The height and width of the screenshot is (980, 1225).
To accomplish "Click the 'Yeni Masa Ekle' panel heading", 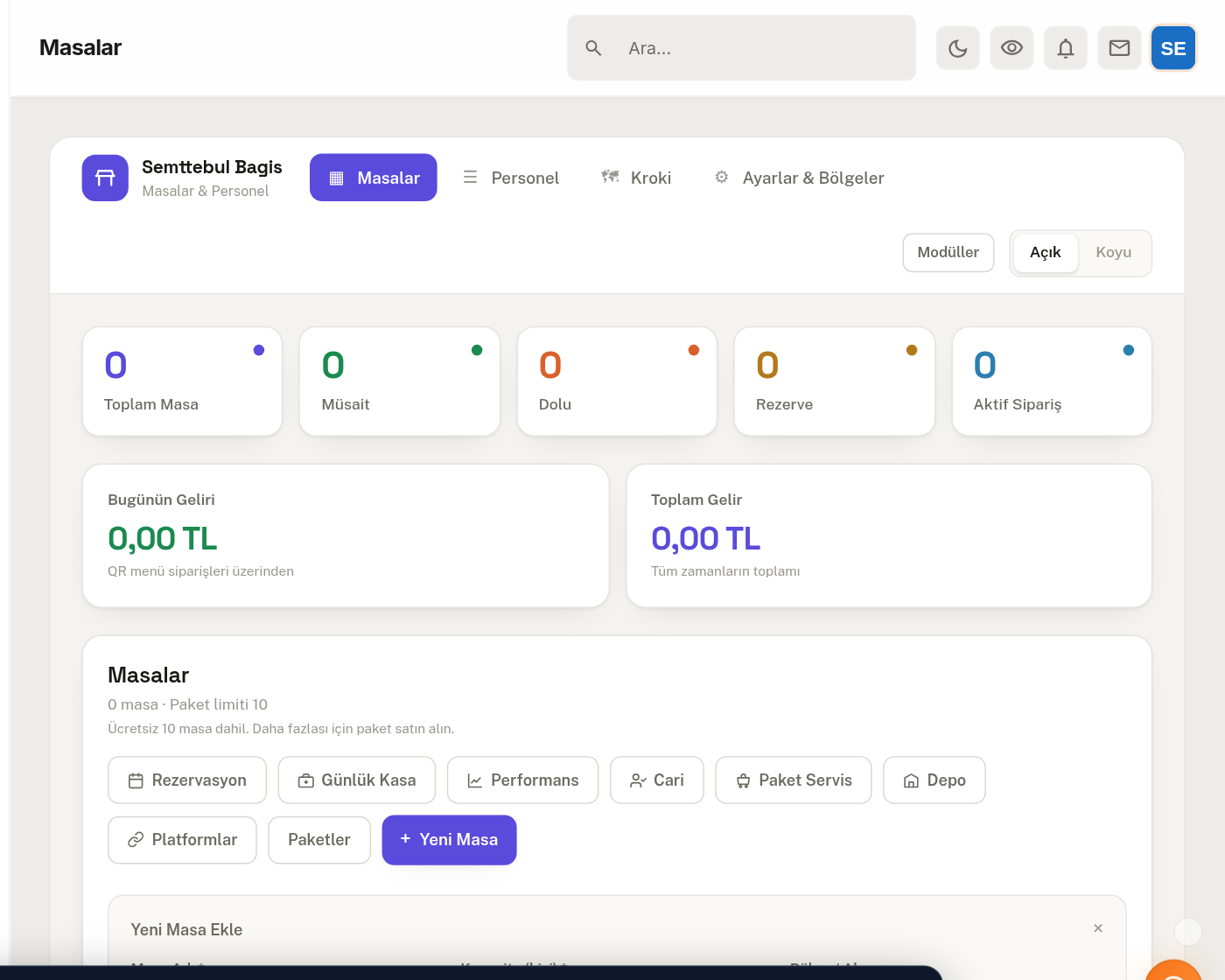I will click(187, 930).
